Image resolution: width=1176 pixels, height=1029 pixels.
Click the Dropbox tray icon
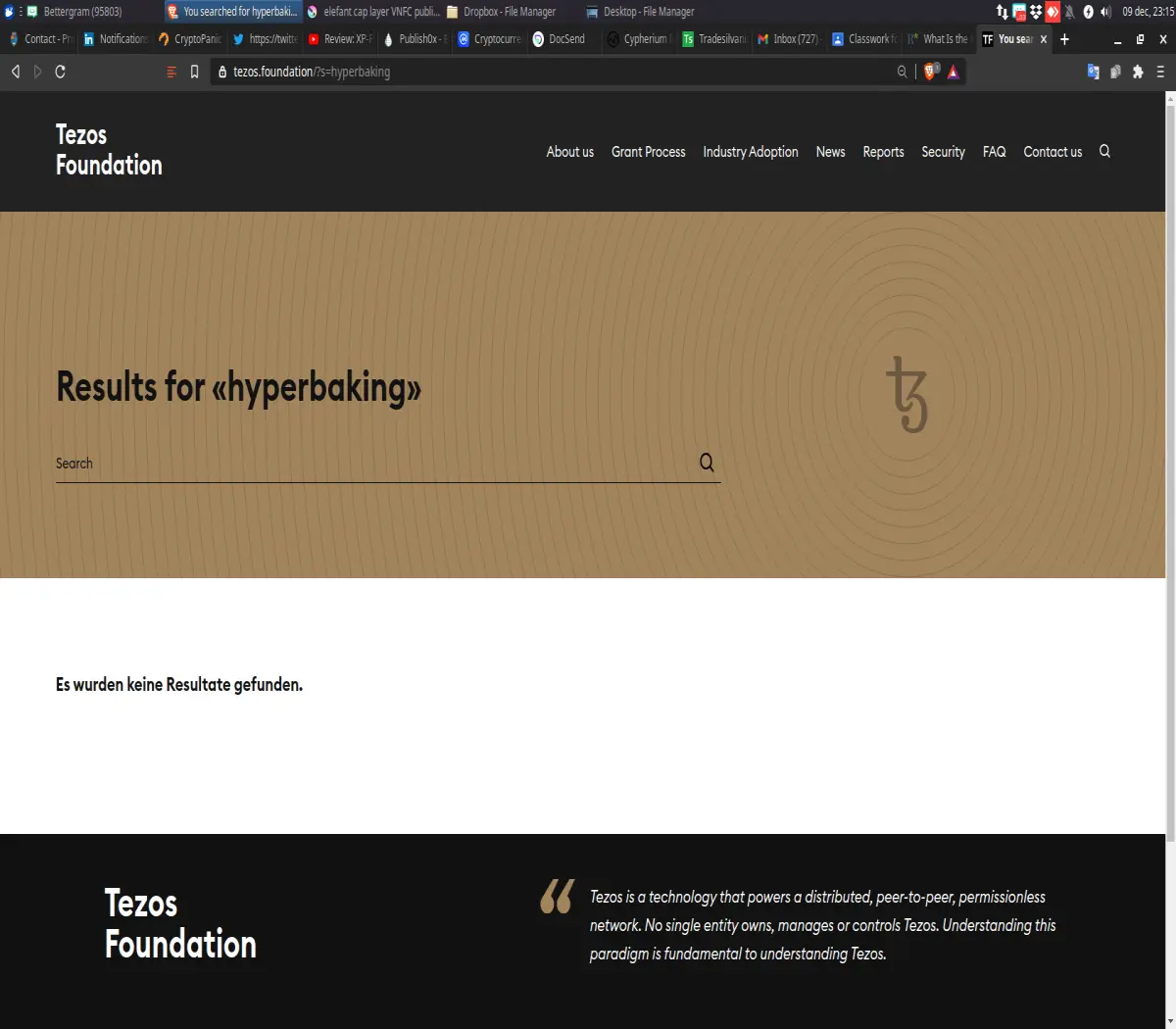coord(1036,12)
